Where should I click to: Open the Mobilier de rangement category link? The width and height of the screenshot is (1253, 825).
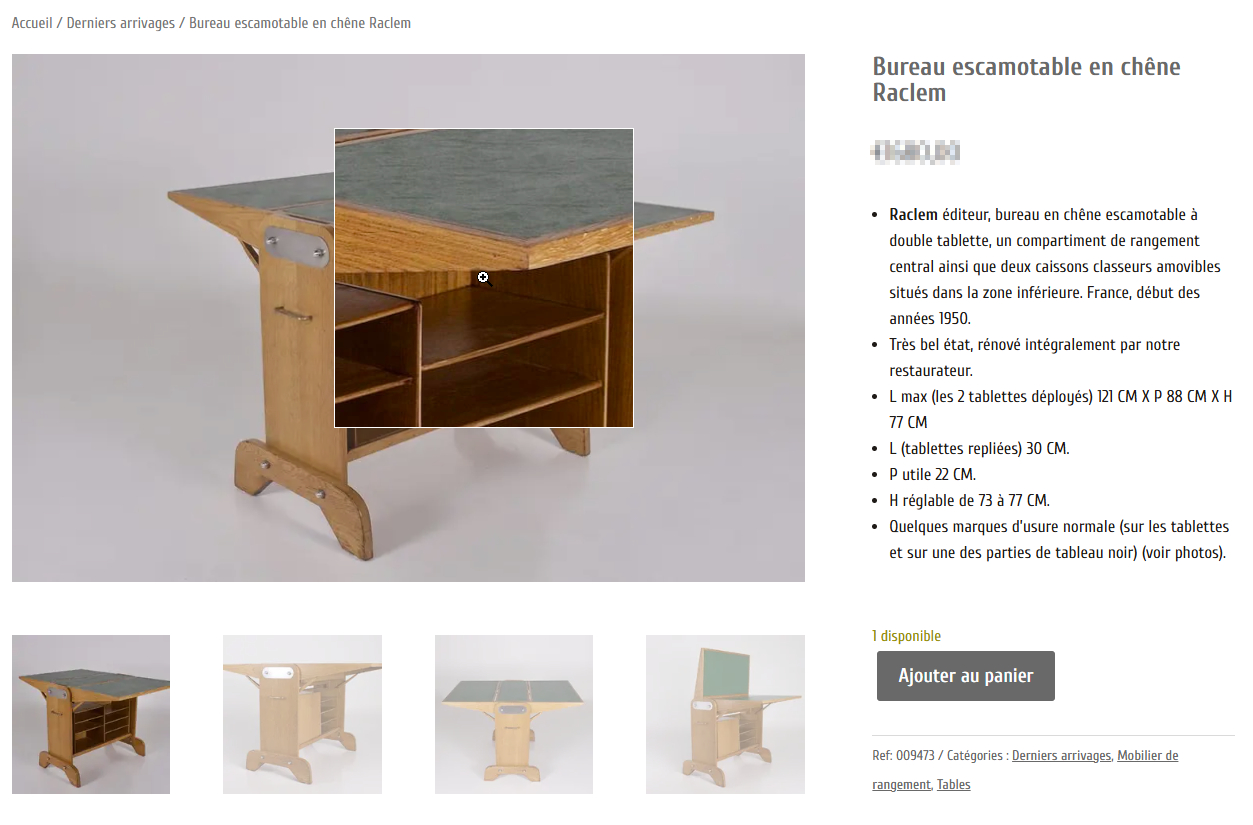[1025, 770]
